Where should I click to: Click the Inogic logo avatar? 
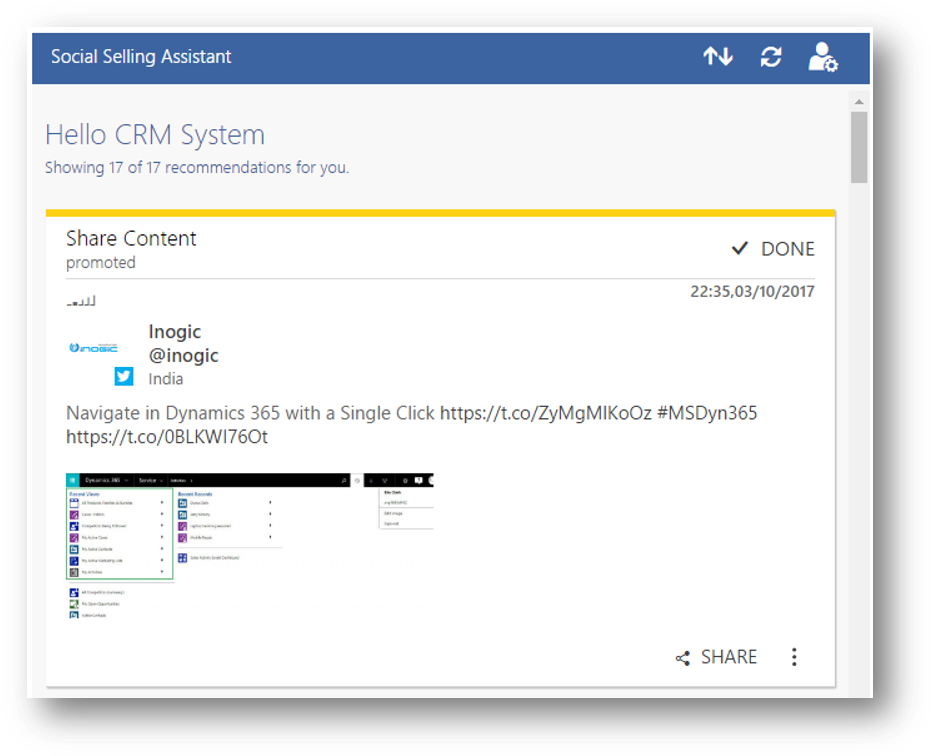[93, 347]
